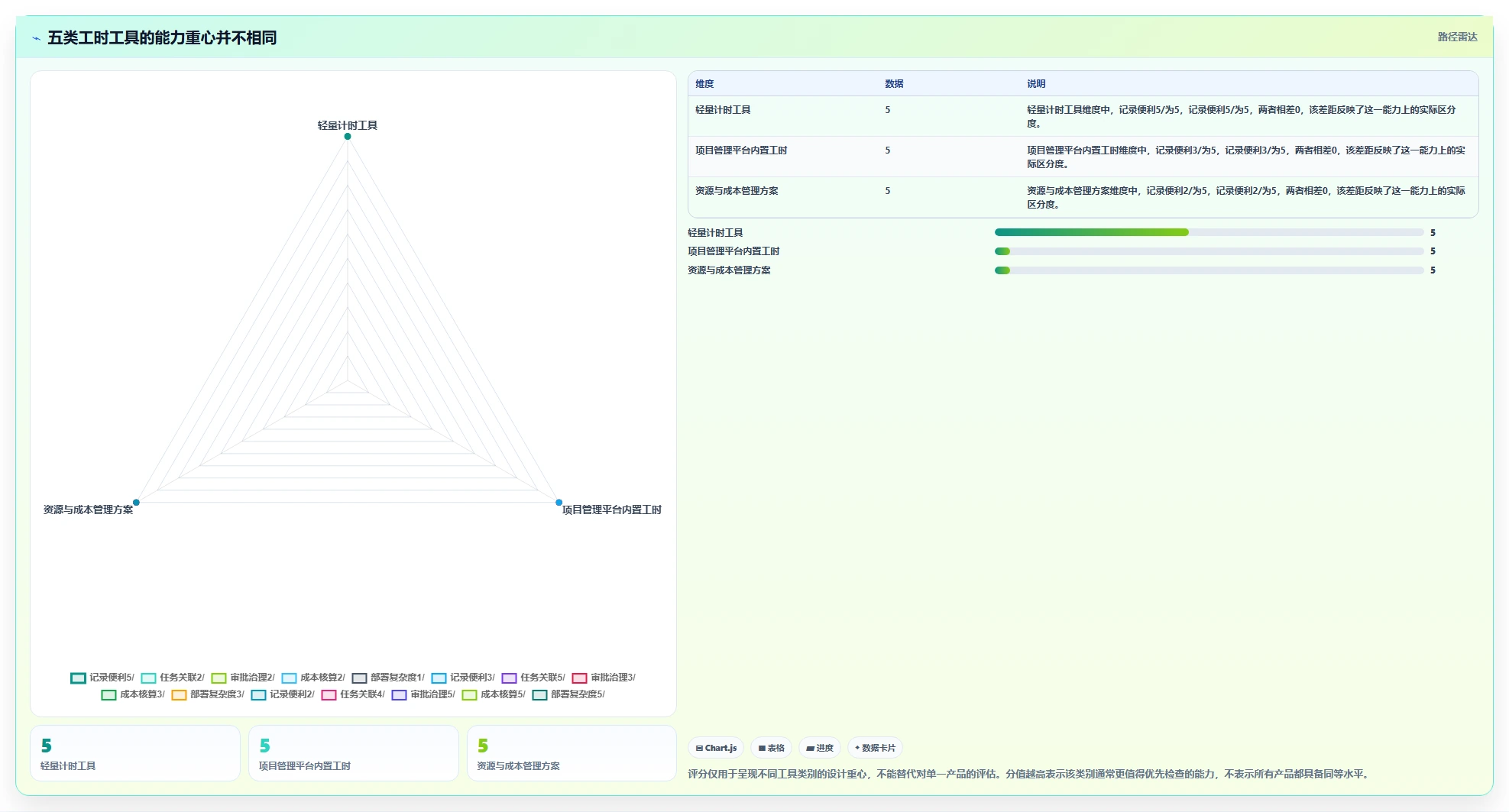Click the 说明 column header

(1036, 84)
